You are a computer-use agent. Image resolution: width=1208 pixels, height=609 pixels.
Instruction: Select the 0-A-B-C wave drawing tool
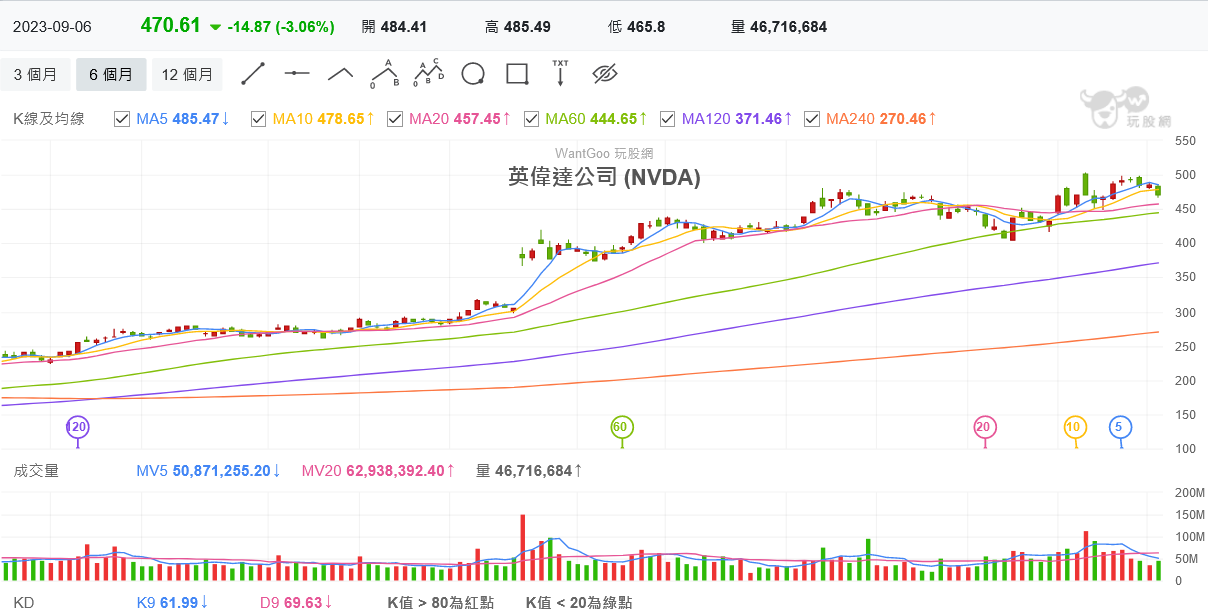pyautogui.click(x=429, y=74)
